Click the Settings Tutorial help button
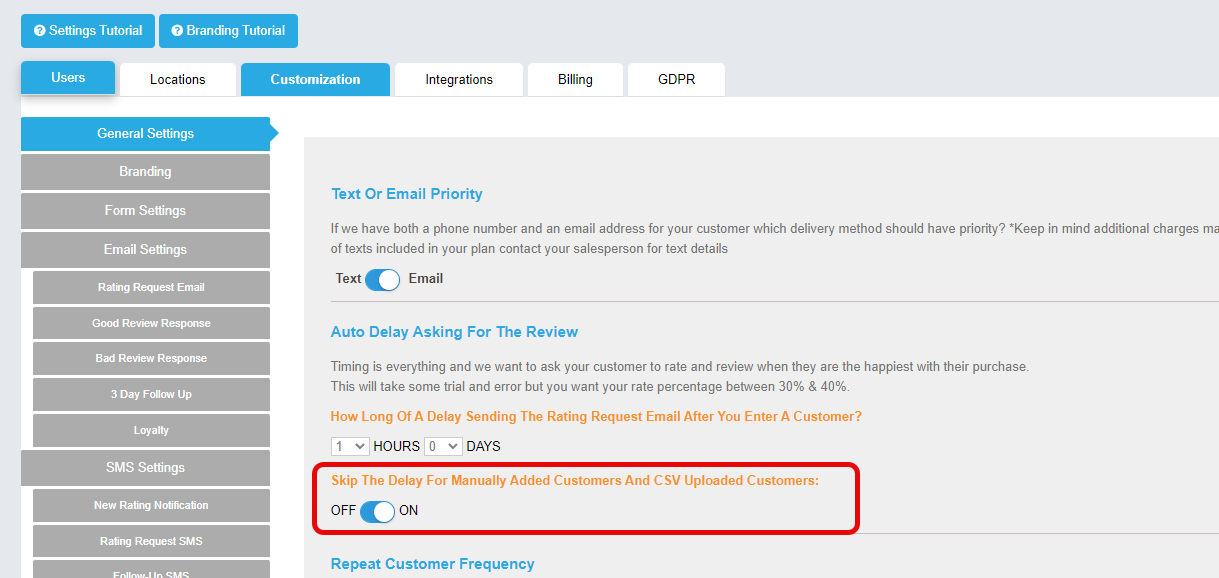The image size is (1219, 578). pos(88,31)
